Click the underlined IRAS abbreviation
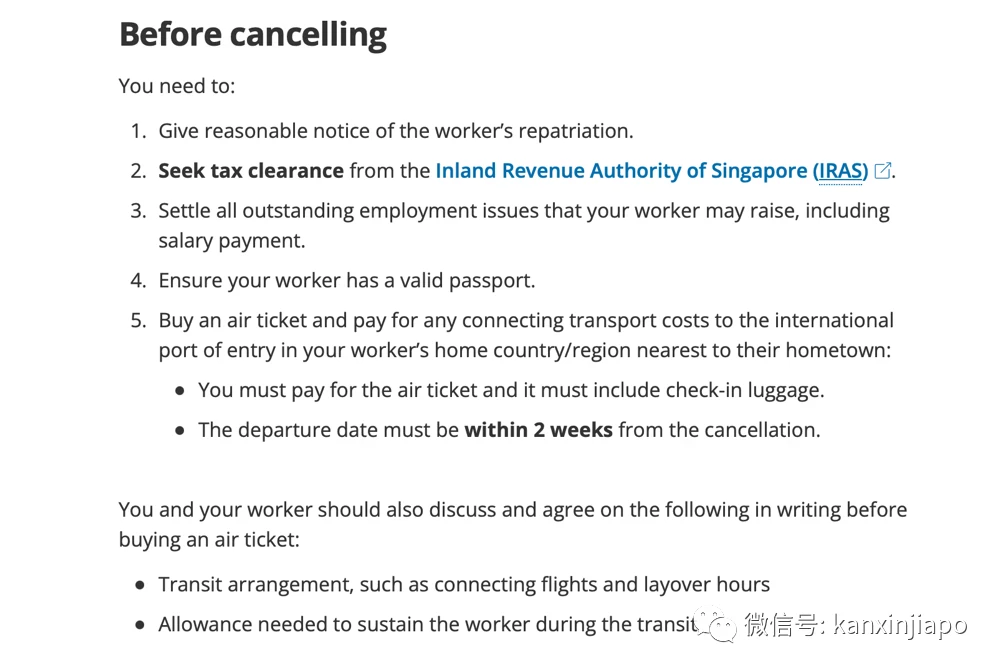The height and width of the screenshot is (672, 1000). [840, 171]
